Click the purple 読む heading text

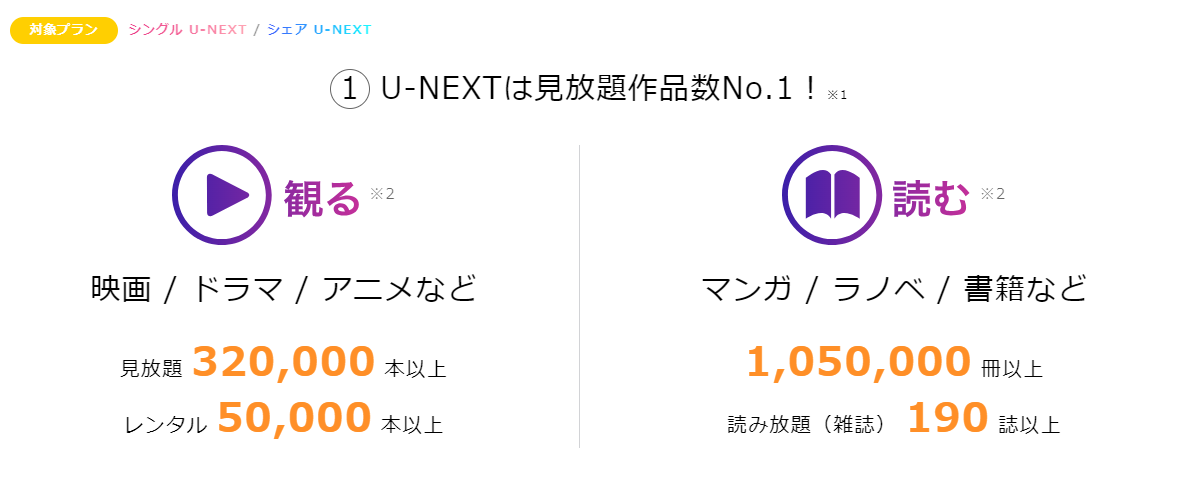click(931, 198)
